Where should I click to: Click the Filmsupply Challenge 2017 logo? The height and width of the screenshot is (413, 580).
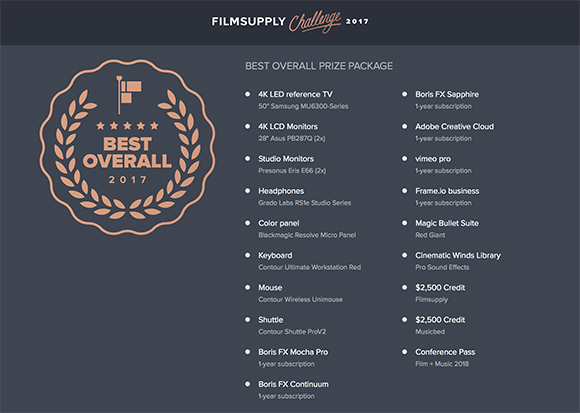[290, 21]
